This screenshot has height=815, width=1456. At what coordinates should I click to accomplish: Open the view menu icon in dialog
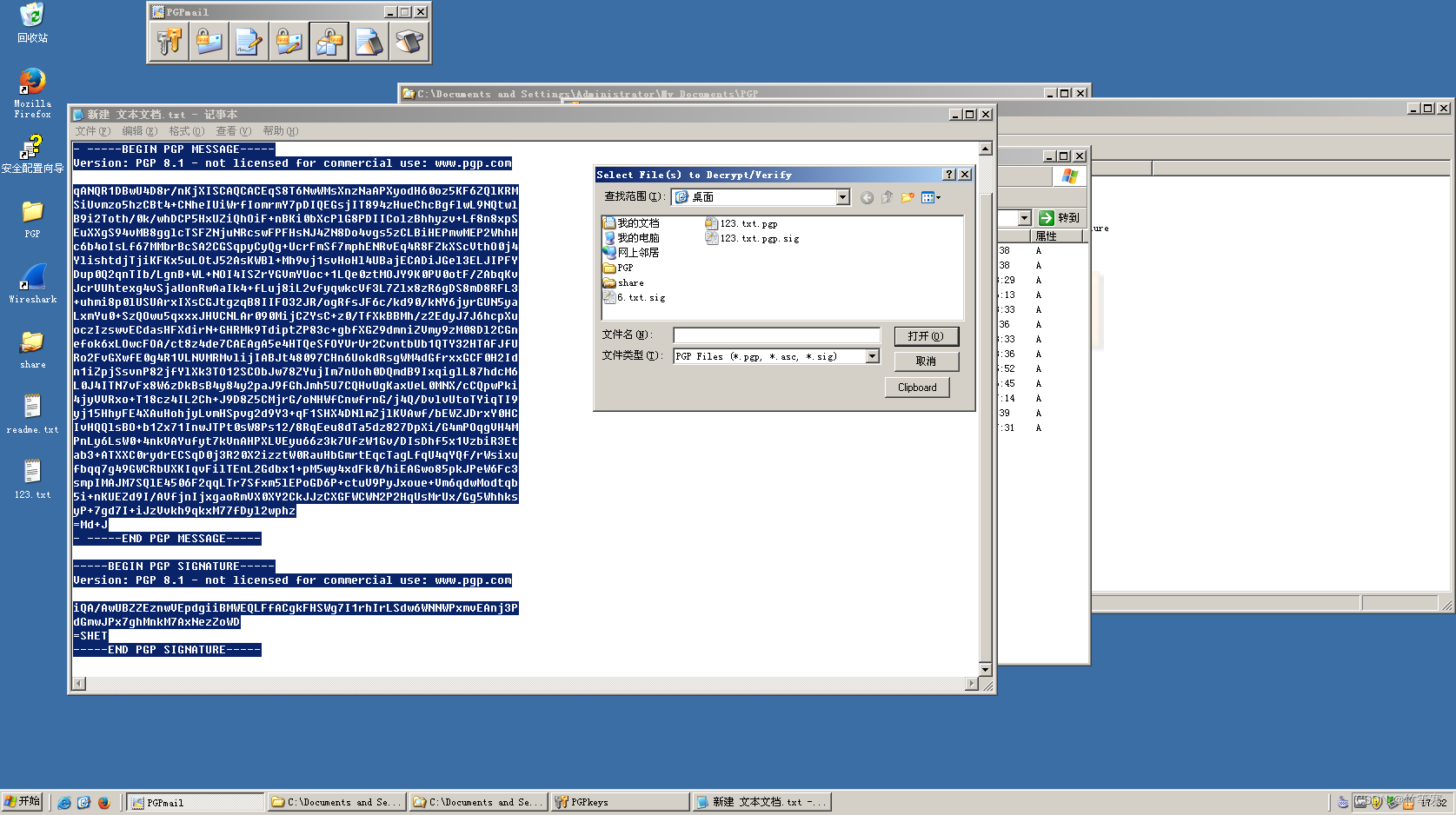click(x=930, y=198)
